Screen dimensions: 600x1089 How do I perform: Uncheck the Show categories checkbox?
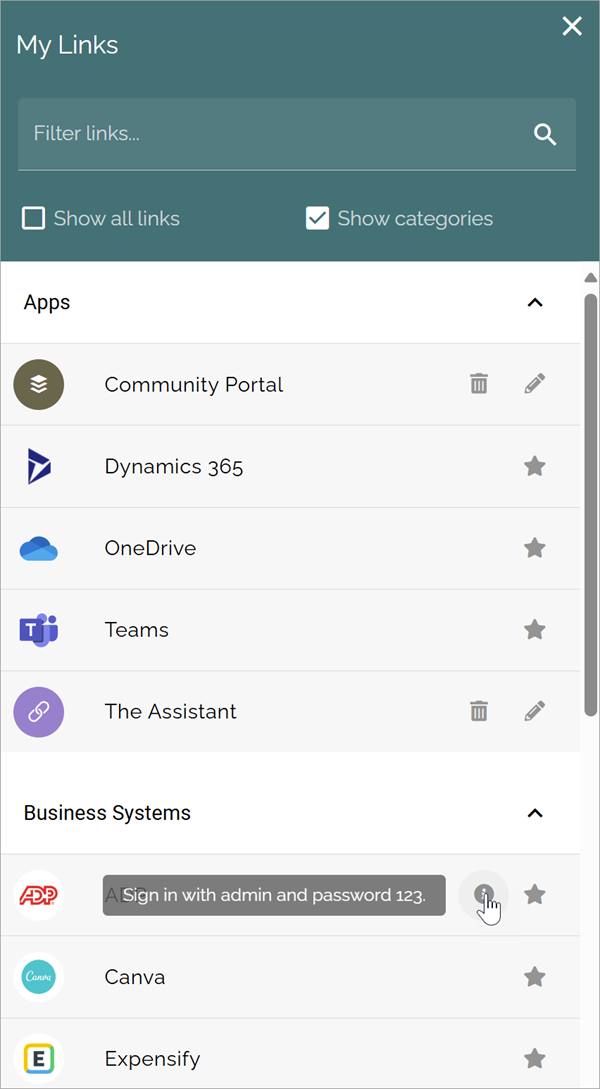317,218
